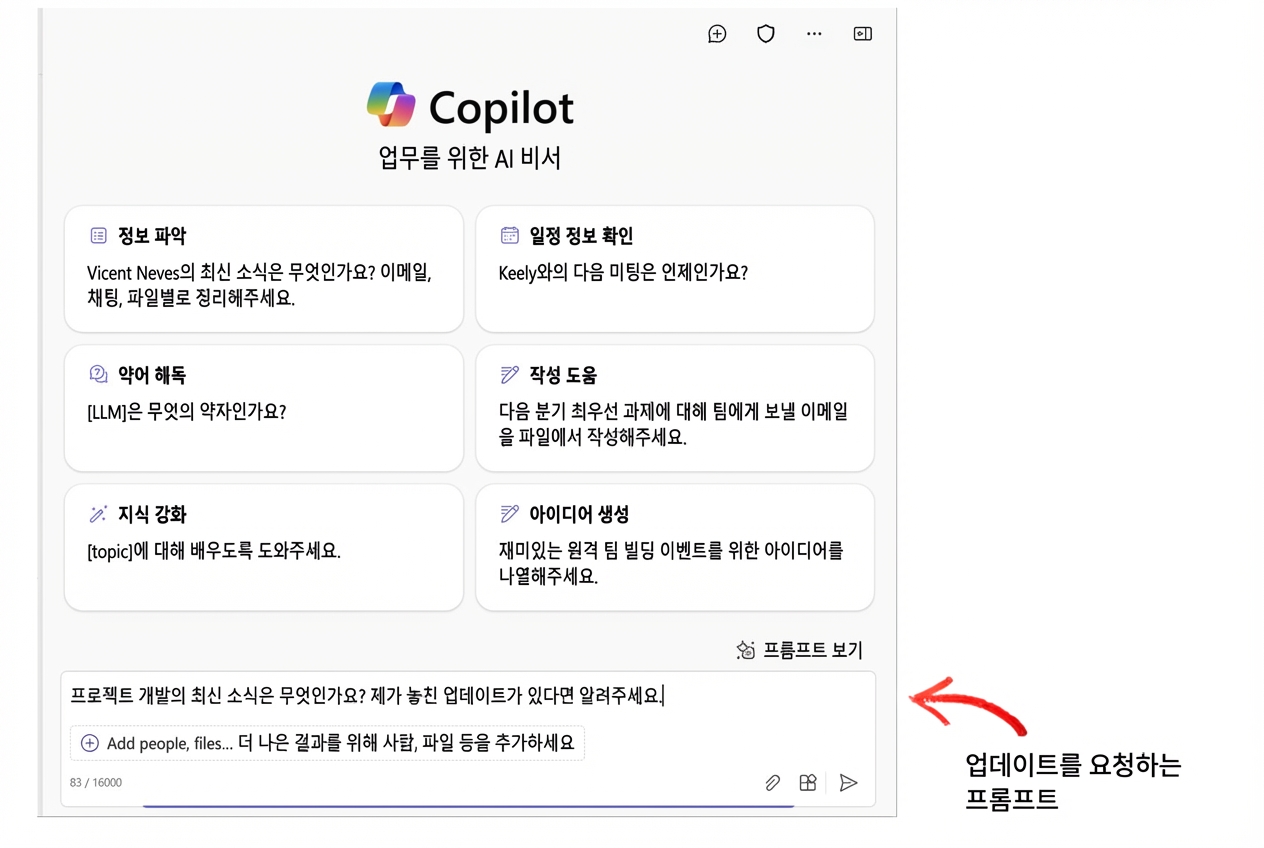Click the 일정 정보 확인 calendar icon
Screen dimensions: 1264x848
click(510, 236)
